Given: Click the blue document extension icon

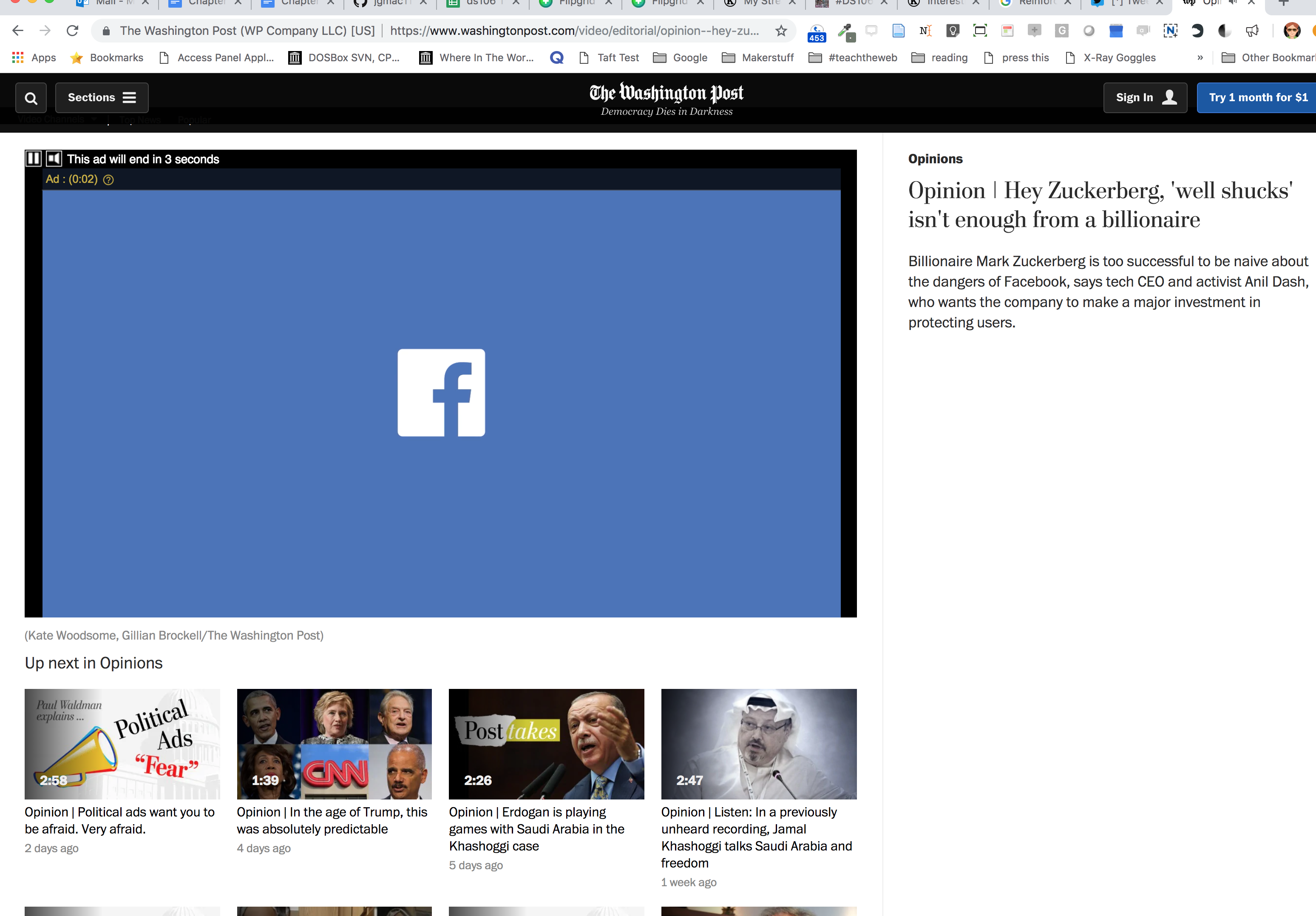Looking at the screenshot, I should [898, 30].
